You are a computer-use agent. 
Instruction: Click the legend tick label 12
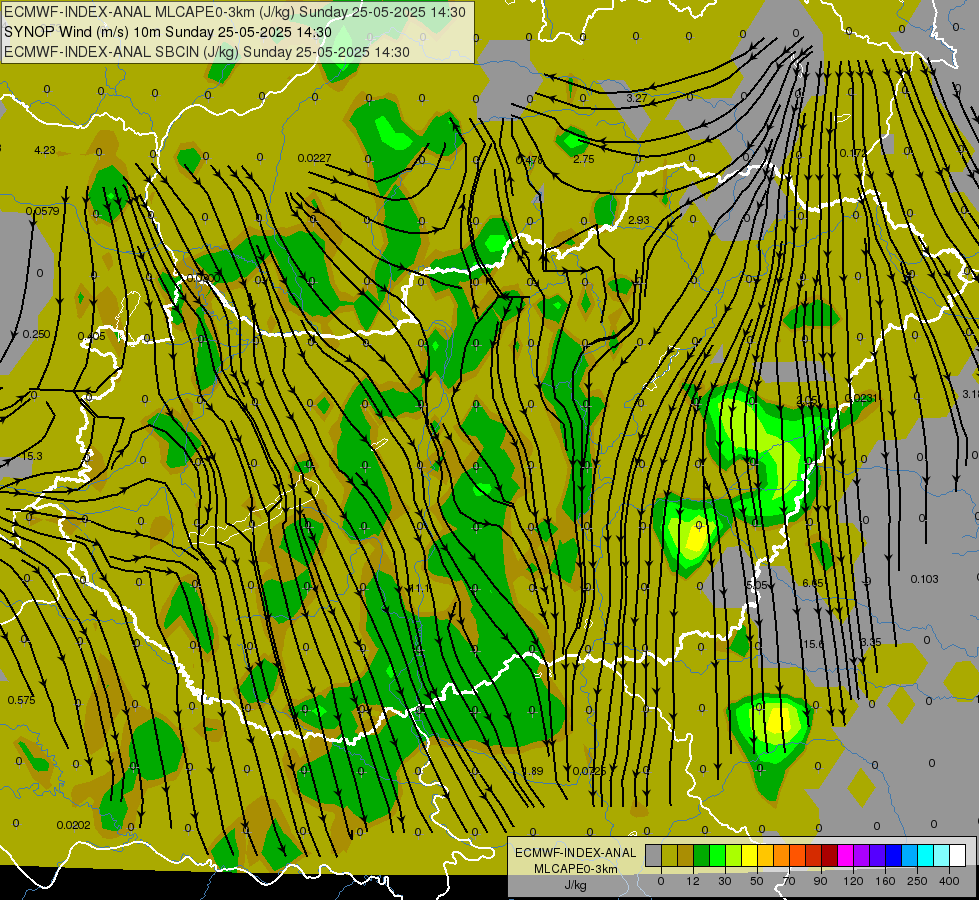pyautogui.click(x=693, y=881)
